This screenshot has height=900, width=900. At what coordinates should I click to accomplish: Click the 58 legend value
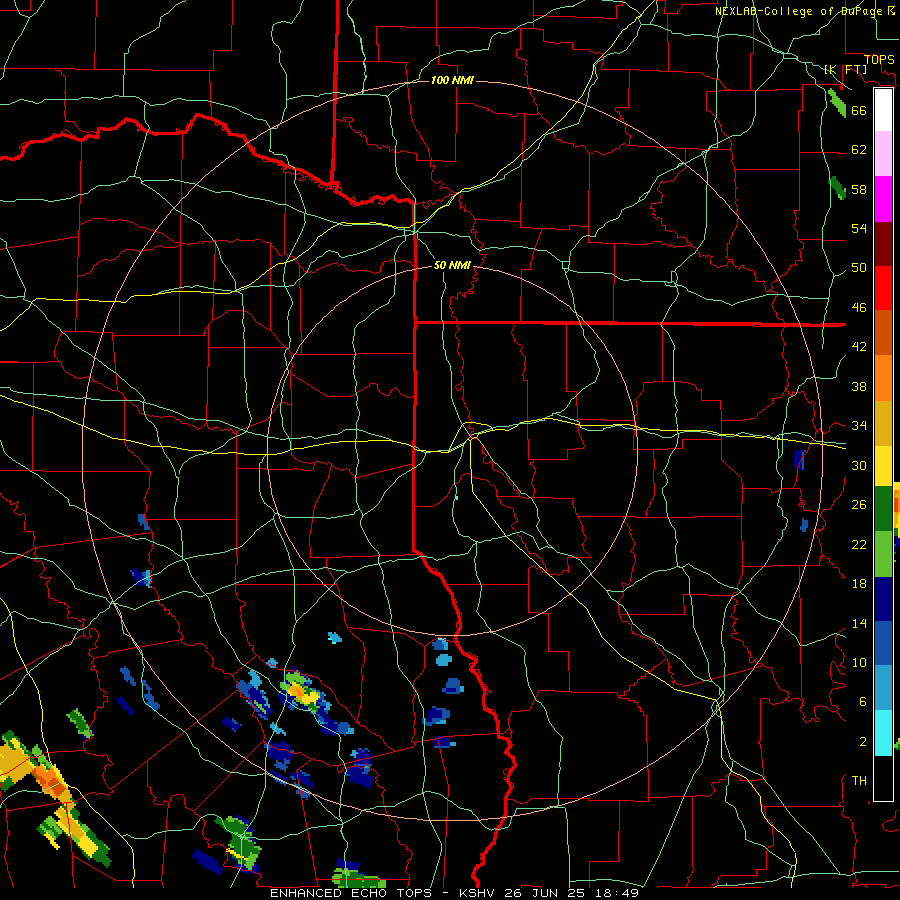point(859,189)
